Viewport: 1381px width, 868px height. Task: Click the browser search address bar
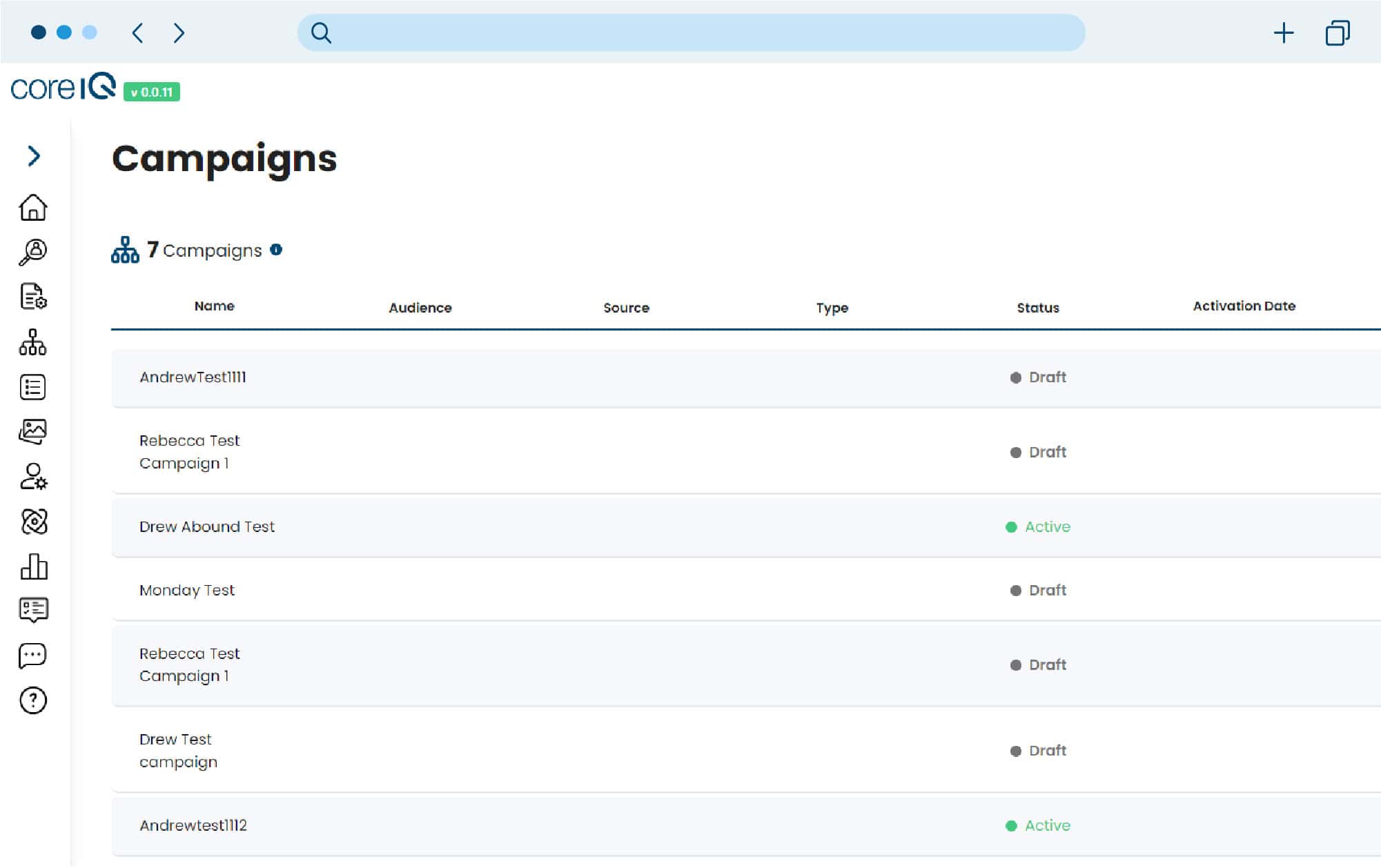[x=690, y=32]
